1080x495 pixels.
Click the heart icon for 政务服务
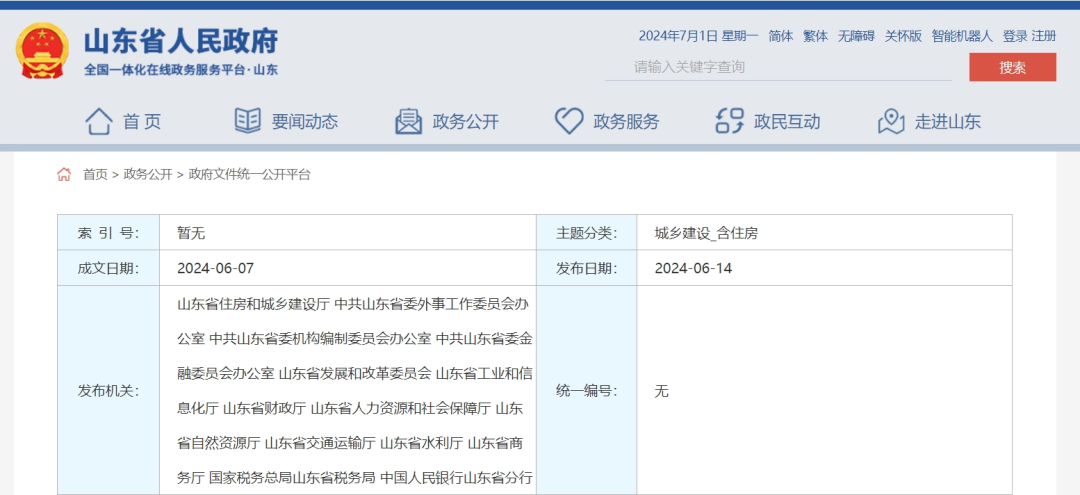click(x=569, y=121)
